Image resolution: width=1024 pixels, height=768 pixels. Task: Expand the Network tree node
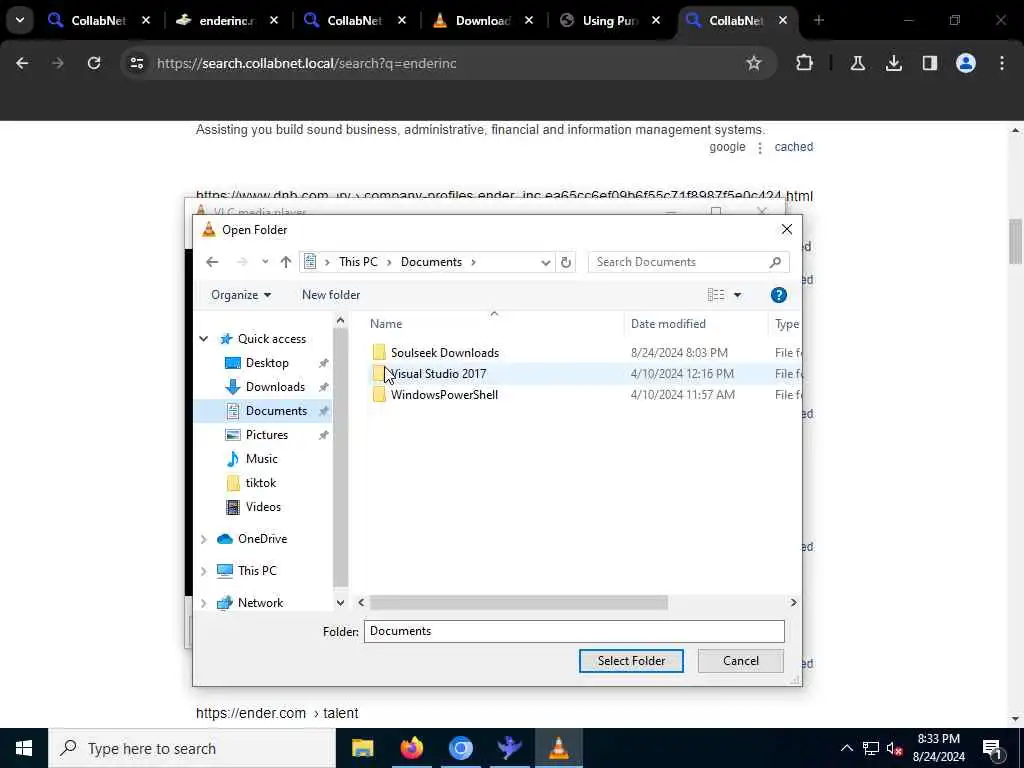pyautogui.click(x=204, y=603)
